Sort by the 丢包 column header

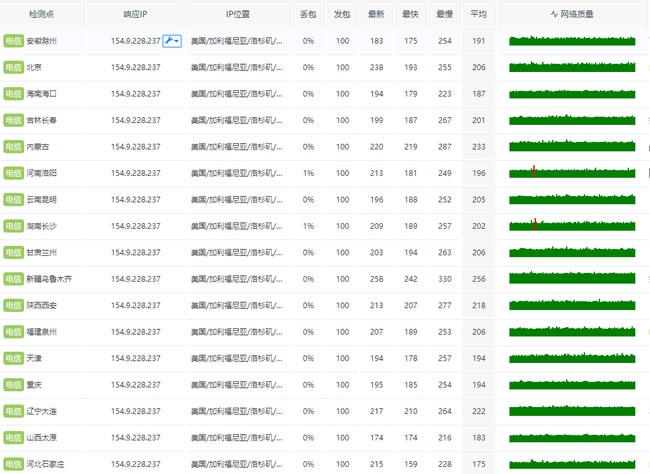[308, 14]
